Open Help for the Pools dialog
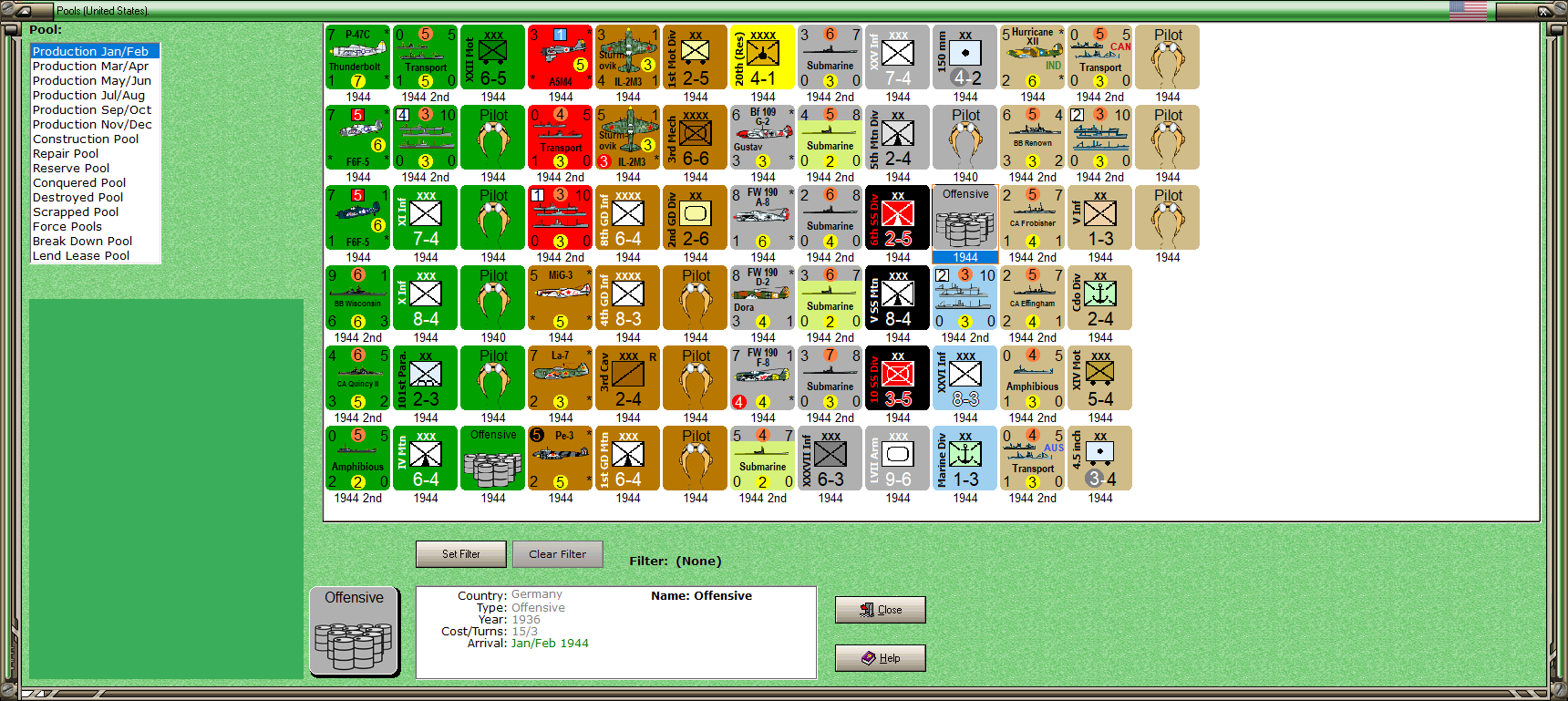This screenshot has width=1568, height=701. click(881, 658)
